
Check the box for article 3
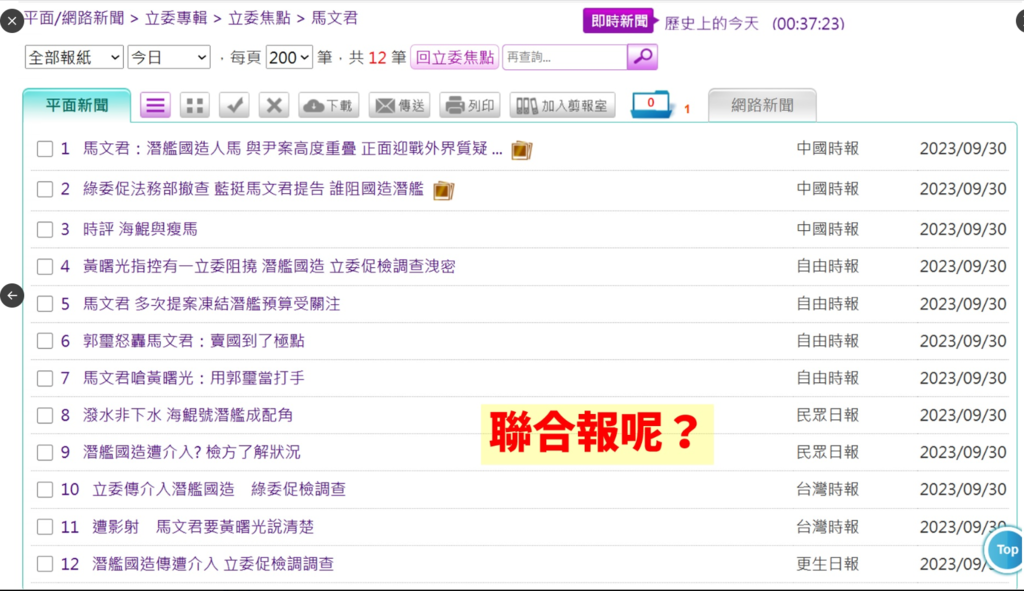45,229
